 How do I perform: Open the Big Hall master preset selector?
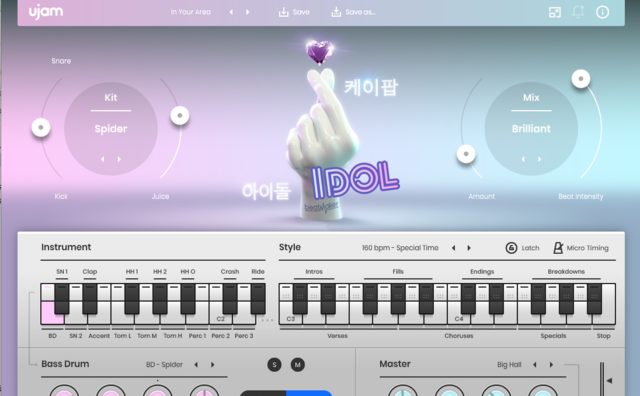pos(509,365)
